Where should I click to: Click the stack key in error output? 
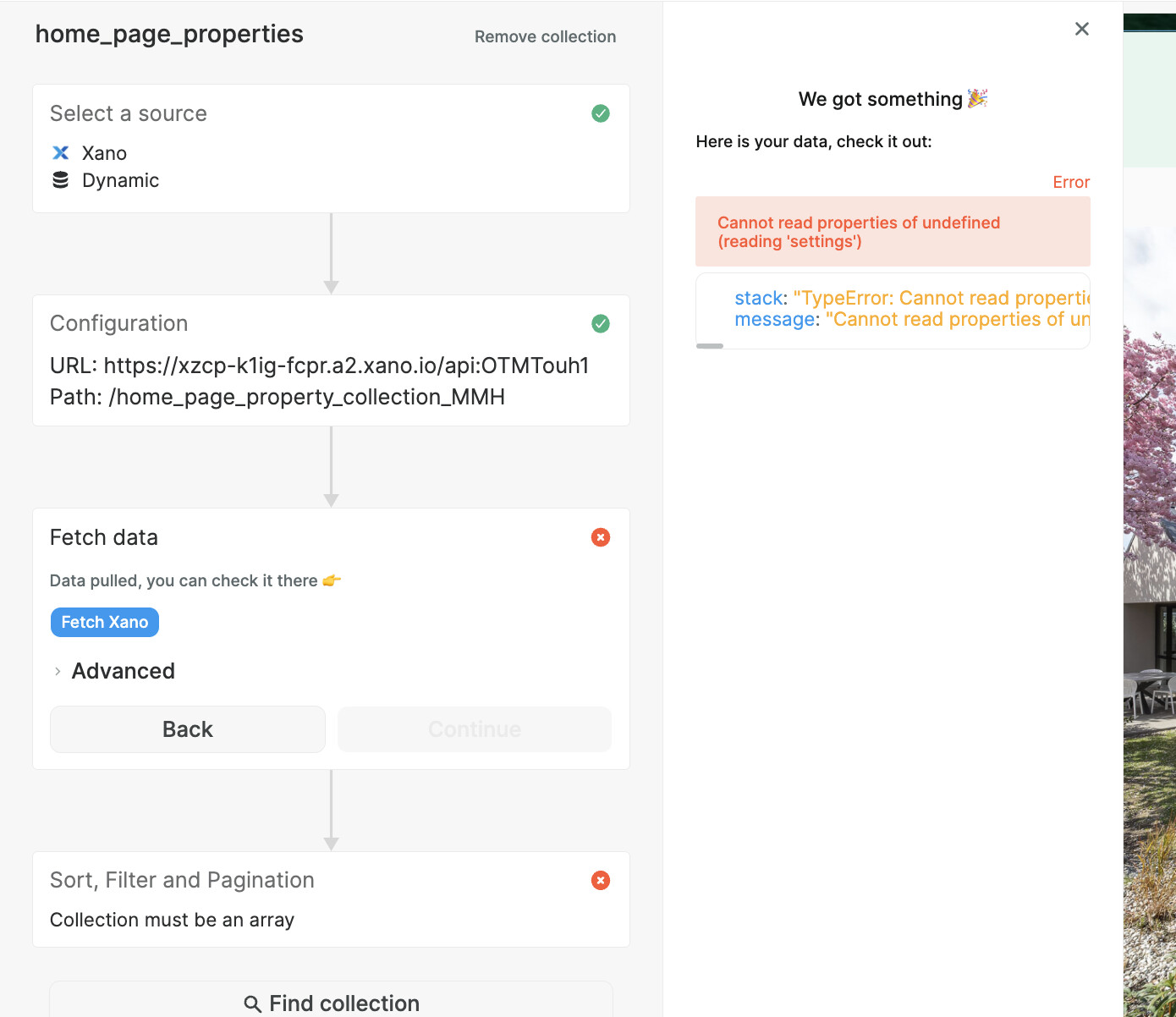click(759, 298)
